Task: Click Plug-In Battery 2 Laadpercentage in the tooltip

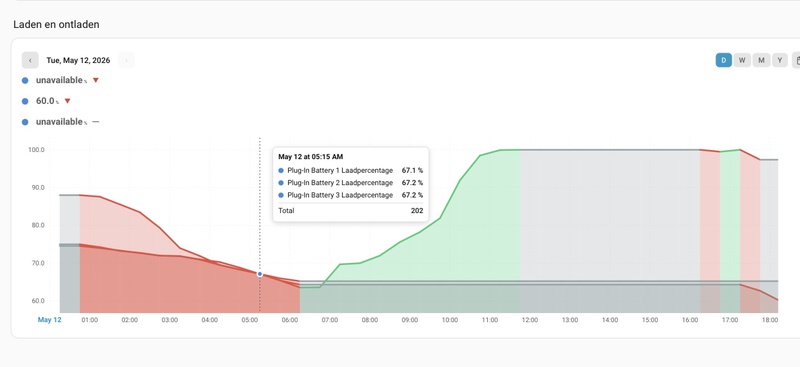Action: click(x=340, y=183)
